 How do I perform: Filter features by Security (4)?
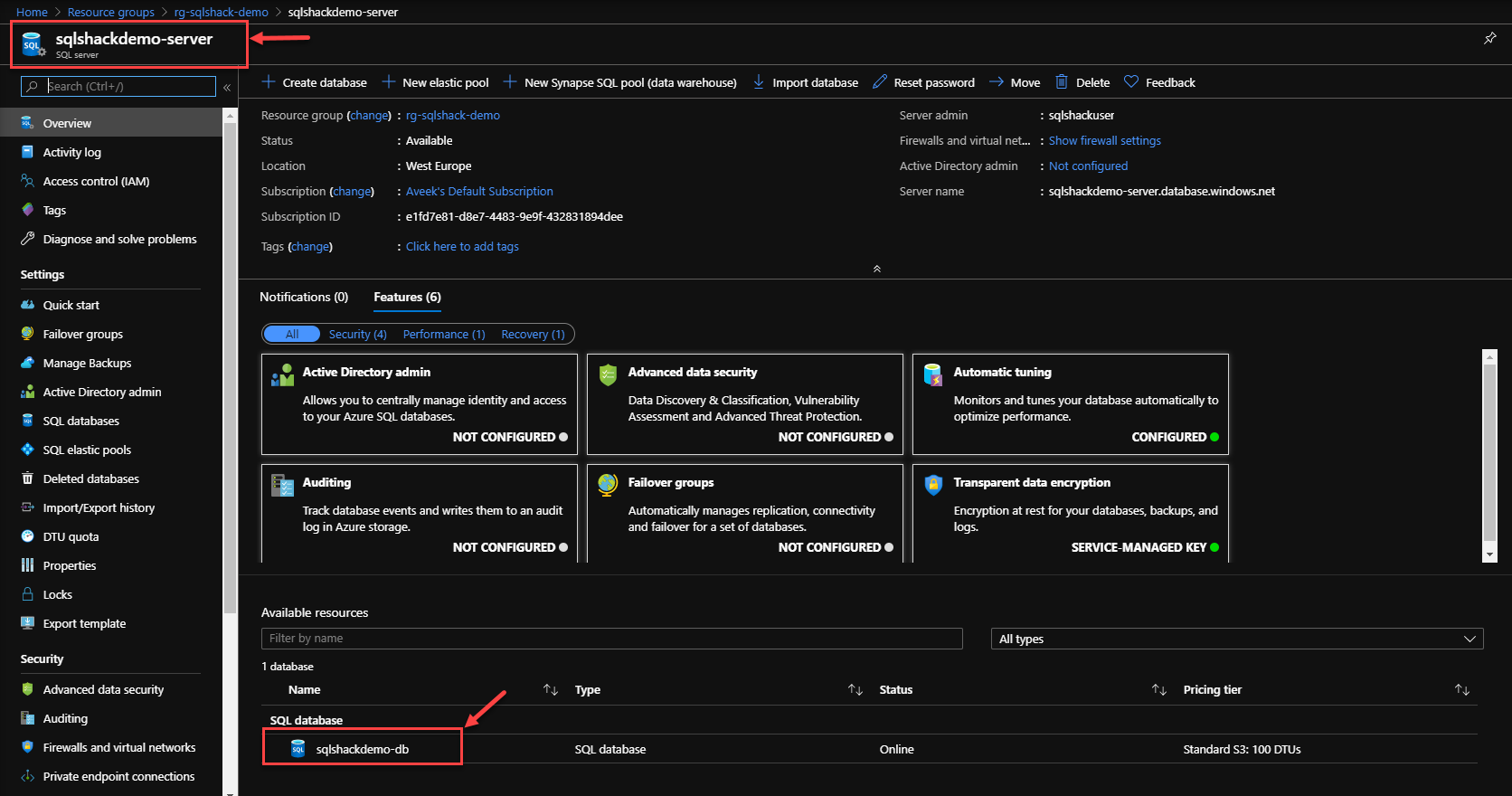point(357,334)
